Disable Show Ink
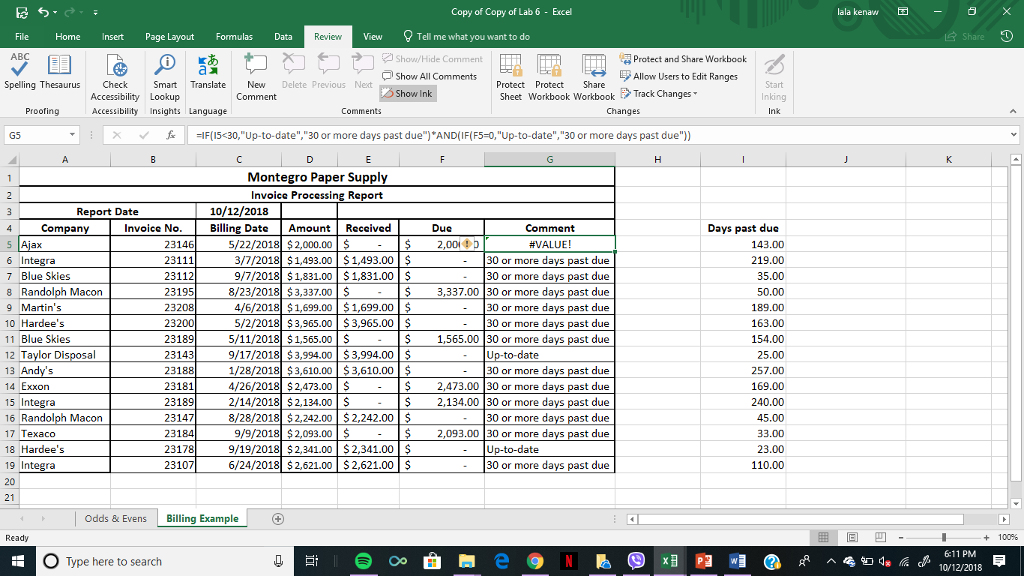Viewport: 1024px width, 576px height. pyautogui.click(x=405, y=93)
